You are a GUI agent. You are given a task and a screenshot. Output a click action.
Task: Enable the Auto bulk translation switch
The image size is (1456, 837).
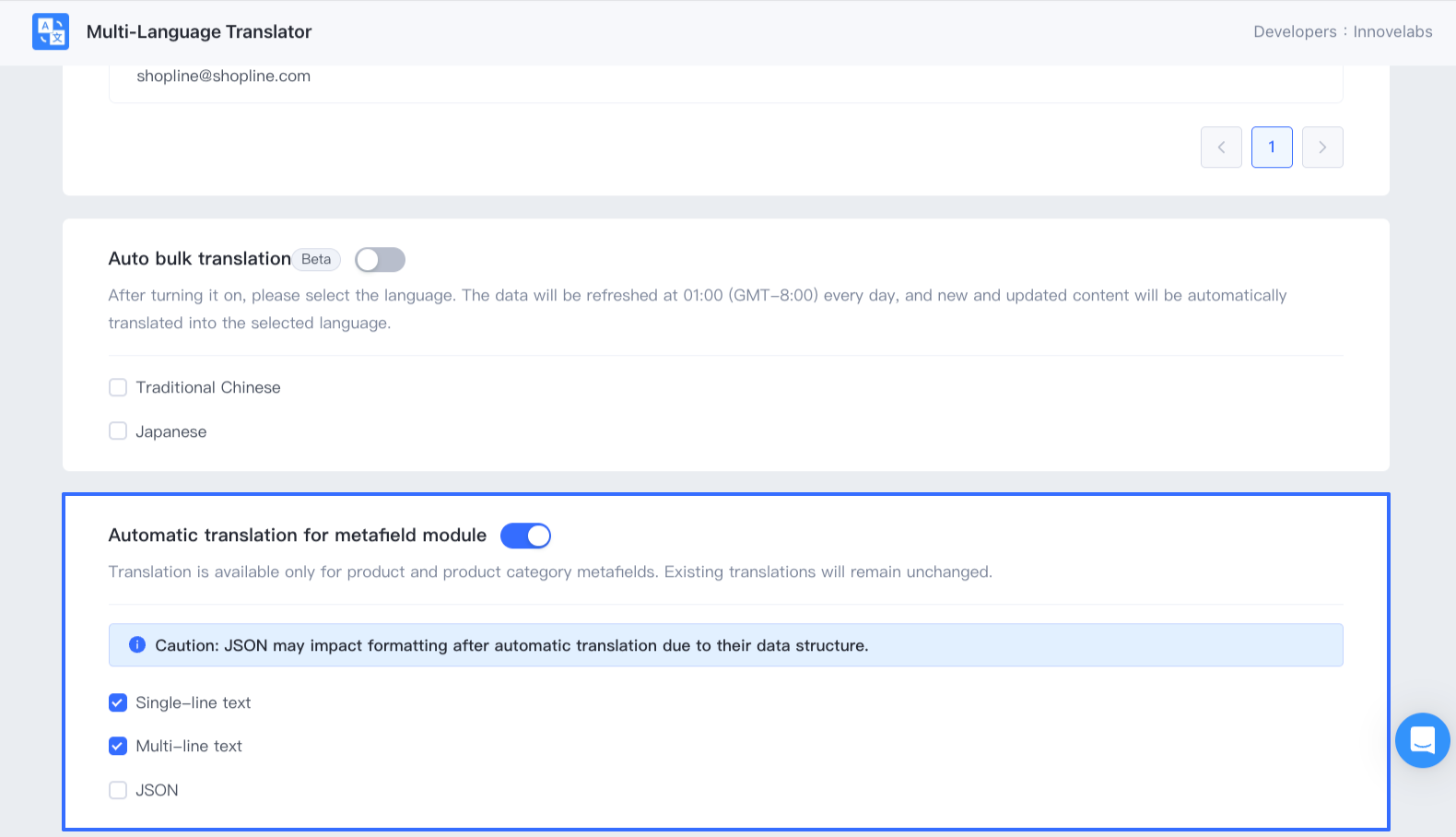(x=380, y=260)
